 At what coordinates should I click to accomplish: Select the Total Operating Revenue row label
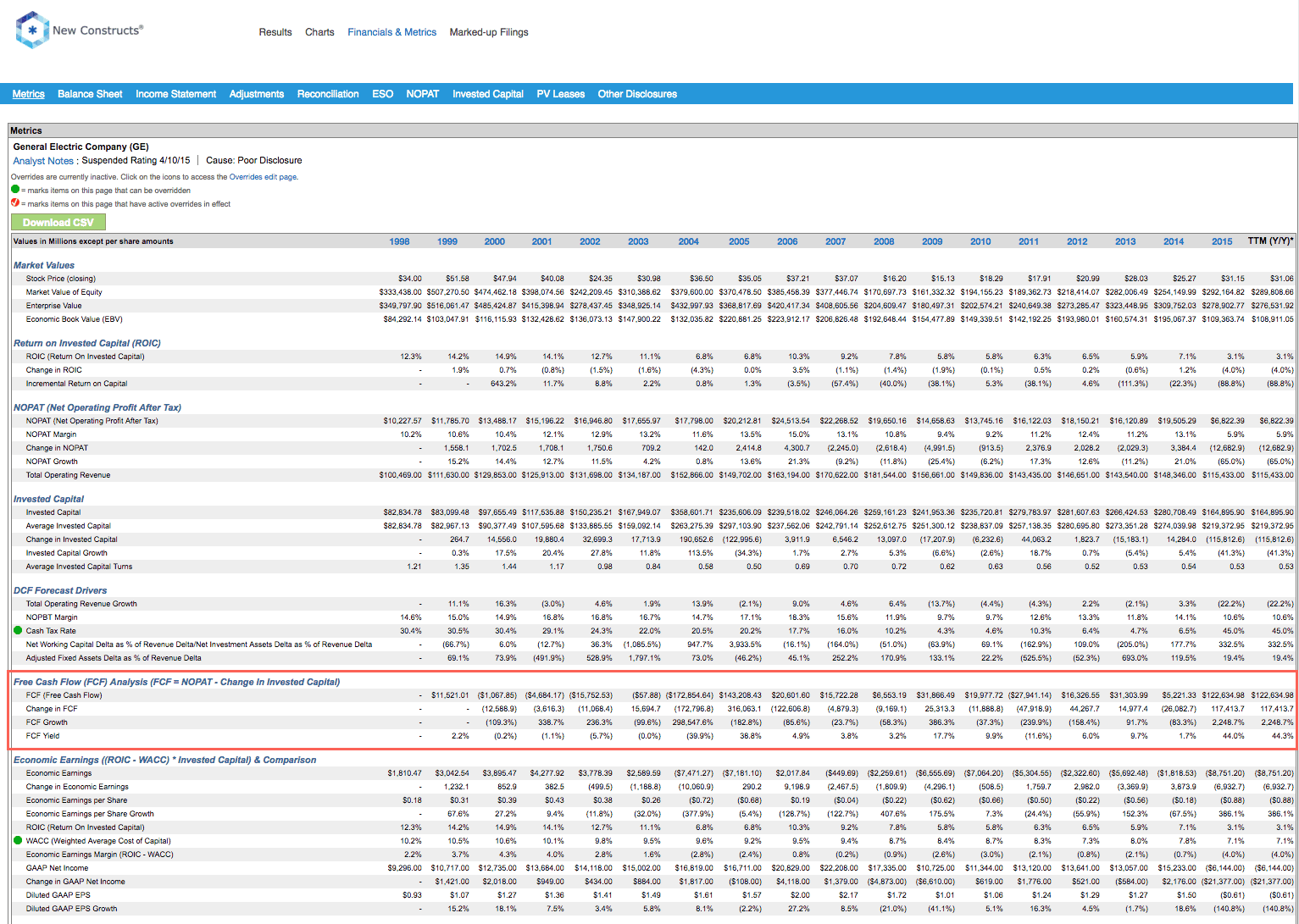[x=68, y=475]
